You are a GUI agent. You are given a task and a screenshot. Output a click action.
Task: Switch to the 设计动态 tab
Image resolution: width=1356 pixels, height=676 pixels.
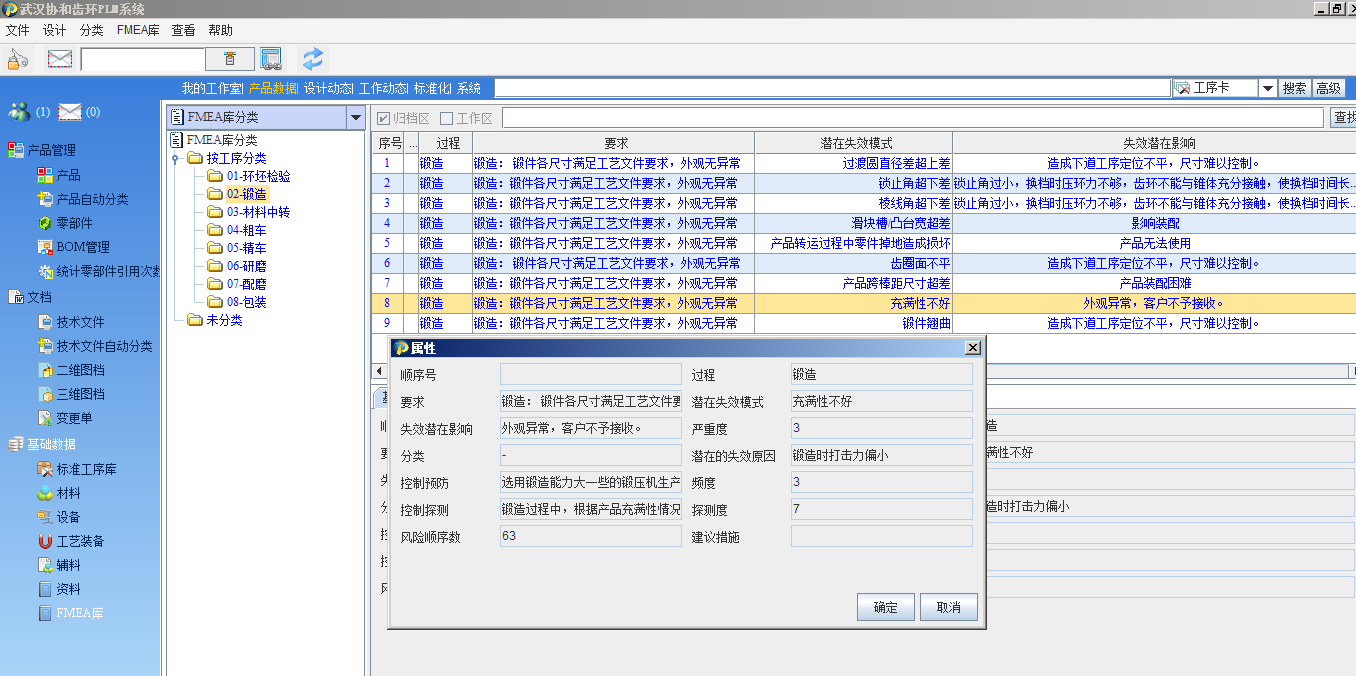tap(328, 88)
